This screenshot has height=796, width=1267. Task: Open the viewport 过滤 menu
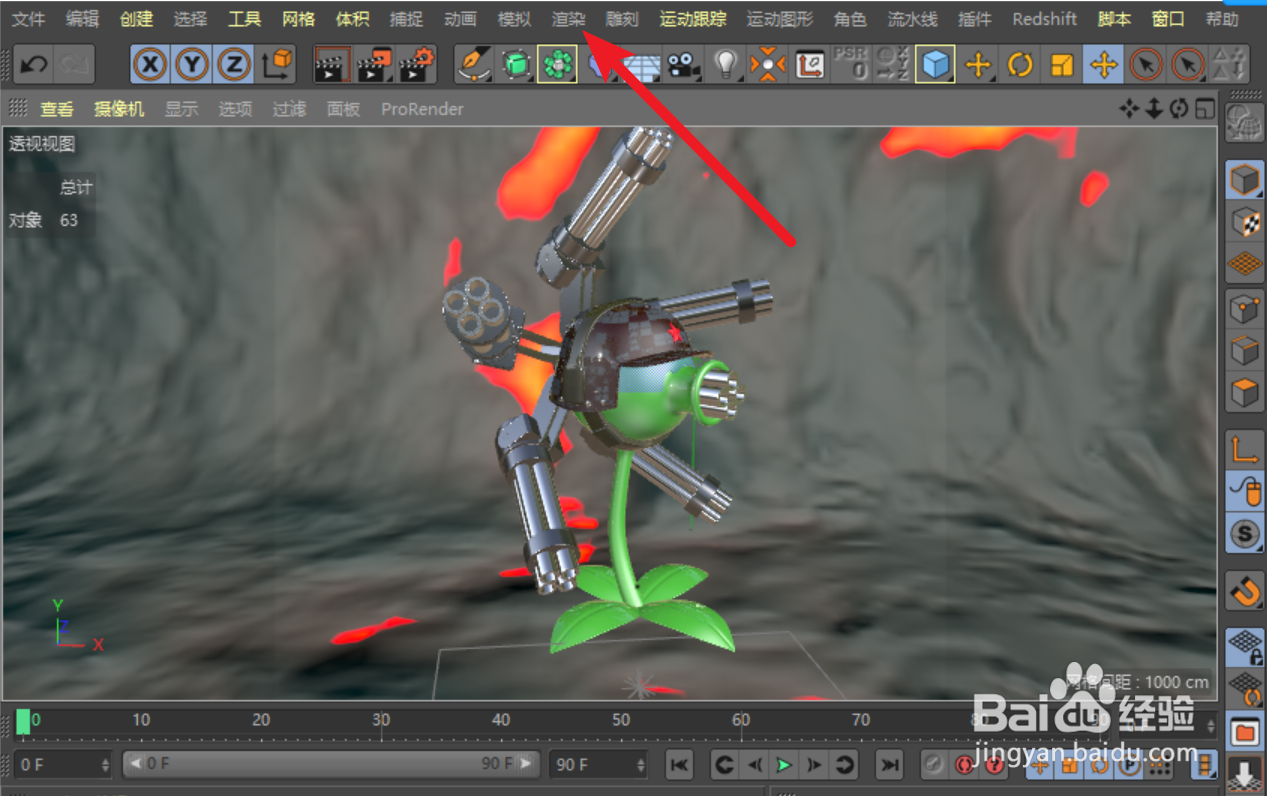pyautogui.click(x=289, y=109)
